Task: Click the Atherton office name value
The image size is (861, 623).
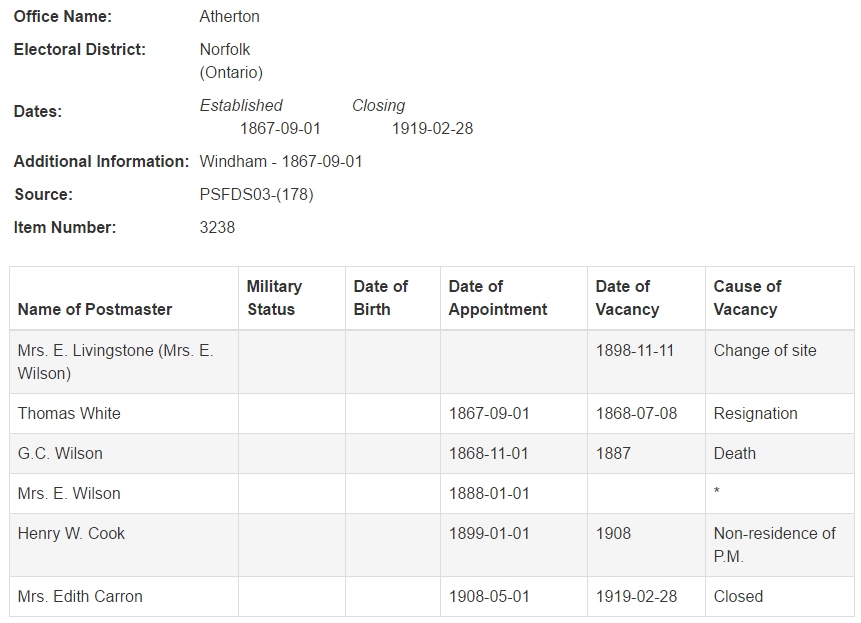Action: tap(230, 16)
